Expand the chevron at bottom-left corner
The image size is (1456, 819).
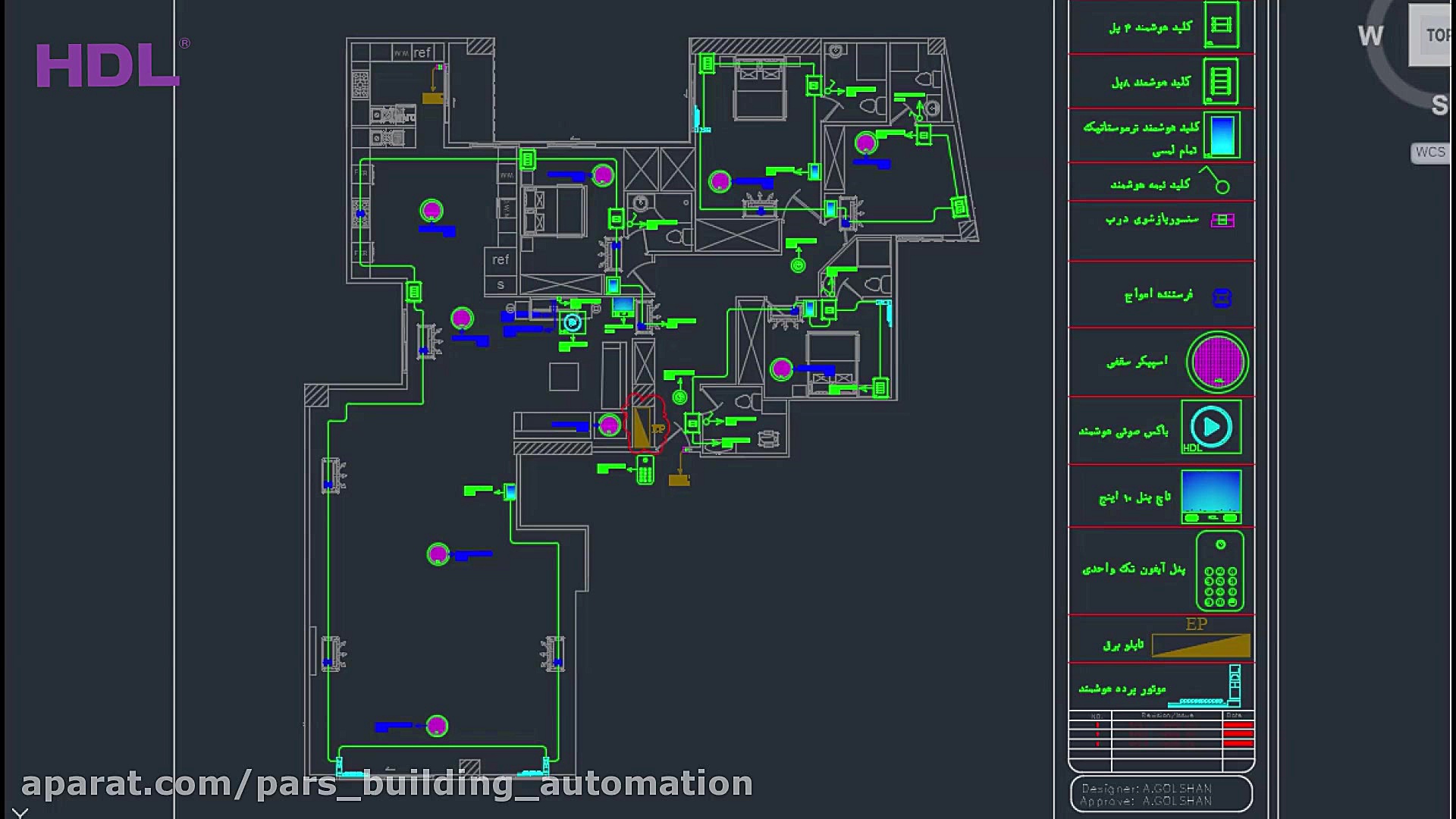20,813
